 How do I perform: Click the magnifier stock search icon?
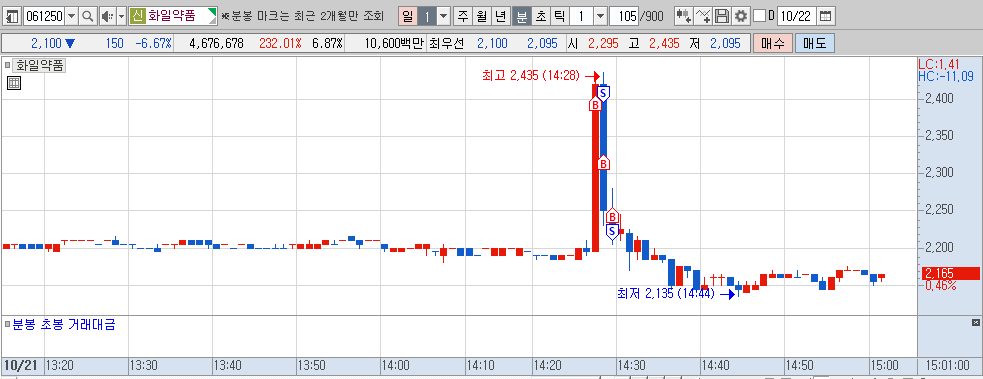pyautogui.click(x=88, y=16)
